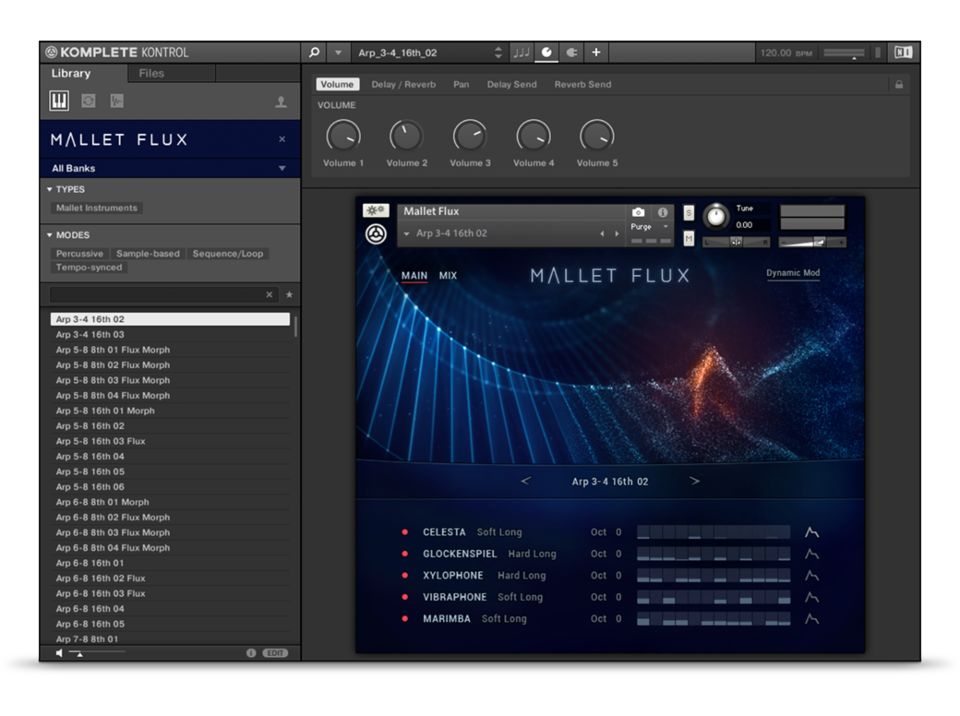This screenshot has height=716, width=960.
Task: Click the user content icon in Library
Action: click(x=281, y=102)
